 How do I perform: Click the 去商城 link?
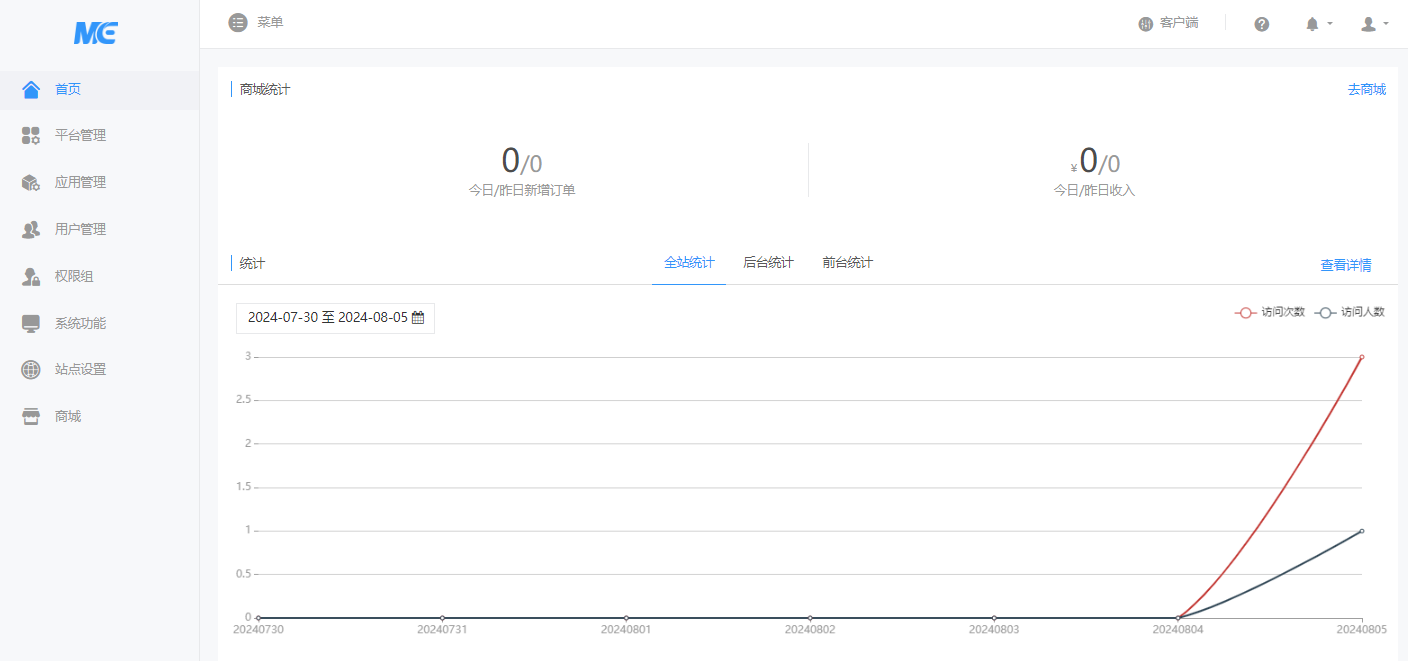tap(1366, 90)
